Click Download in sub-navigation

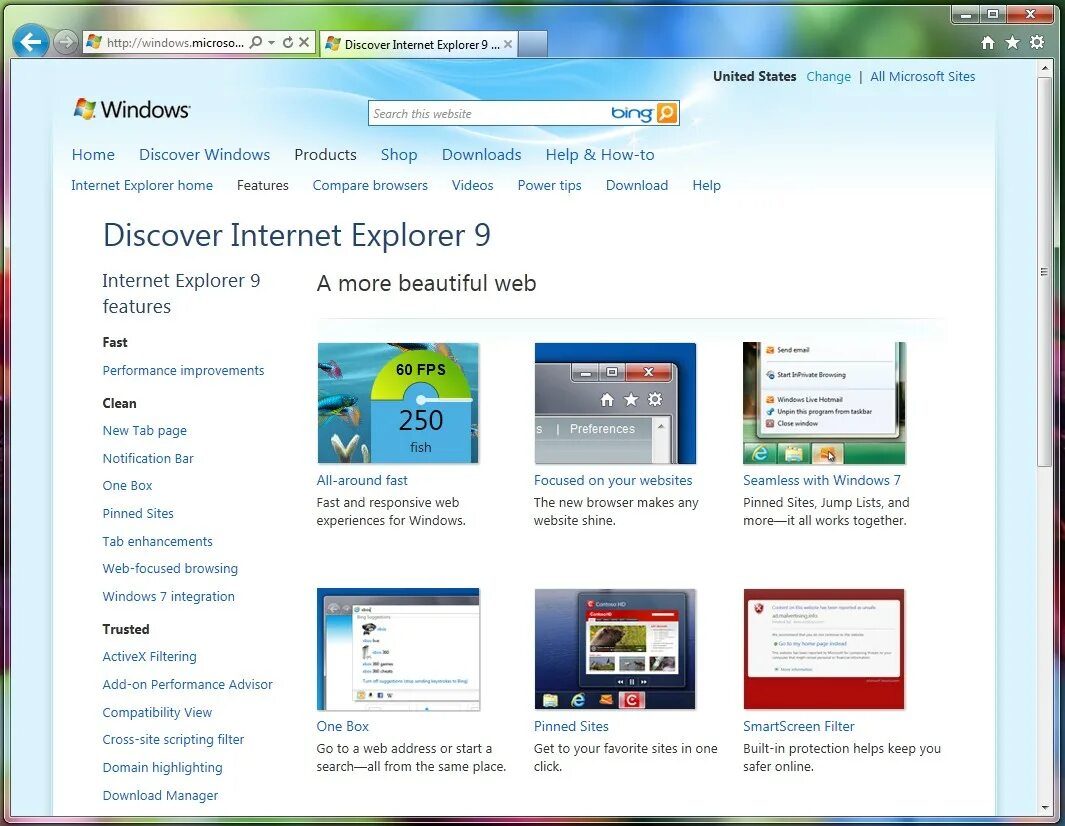(x=637, y=185)
